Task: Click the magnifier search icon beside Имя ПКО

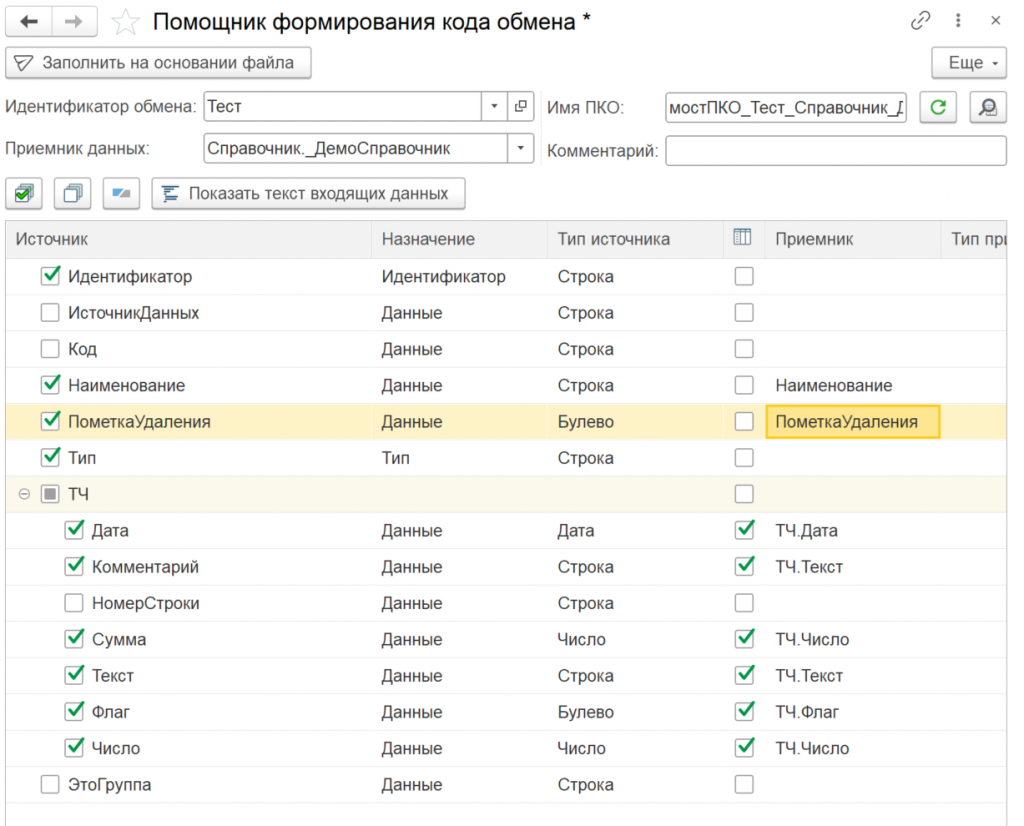Action: point(987,107)
